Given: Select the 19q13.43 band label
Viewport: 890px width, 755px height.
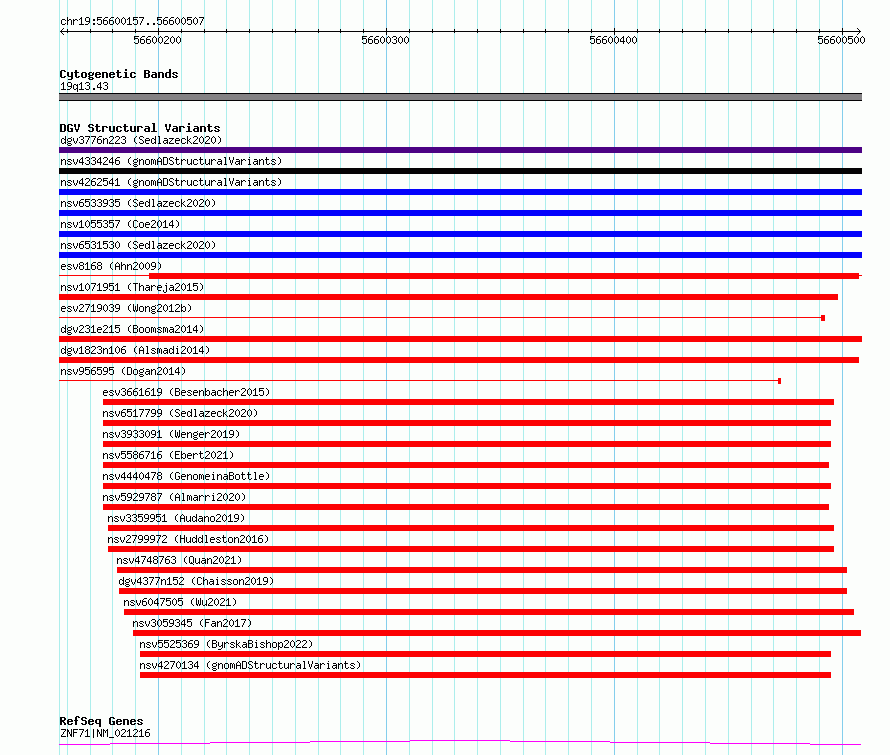Looking at the screenshot, I should point(84,86).
